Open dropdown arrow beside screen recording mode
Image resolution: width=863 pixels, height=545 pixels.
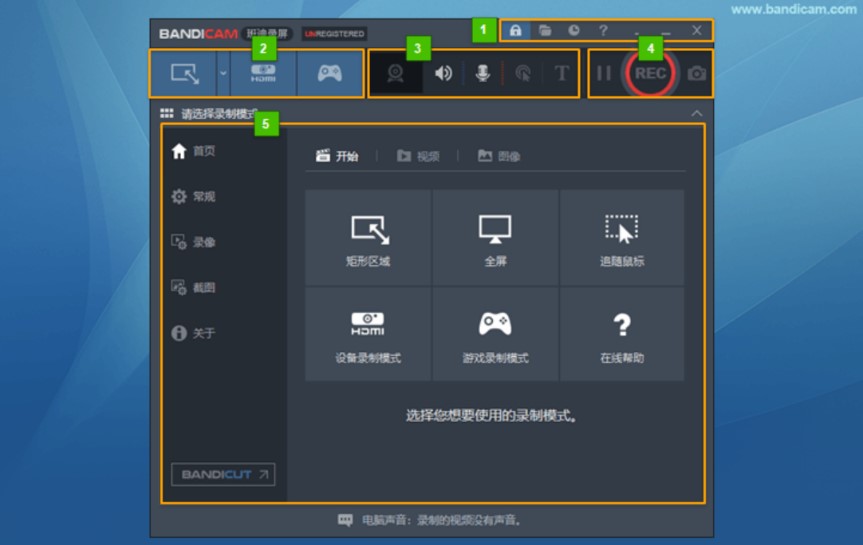coord(223,73)
